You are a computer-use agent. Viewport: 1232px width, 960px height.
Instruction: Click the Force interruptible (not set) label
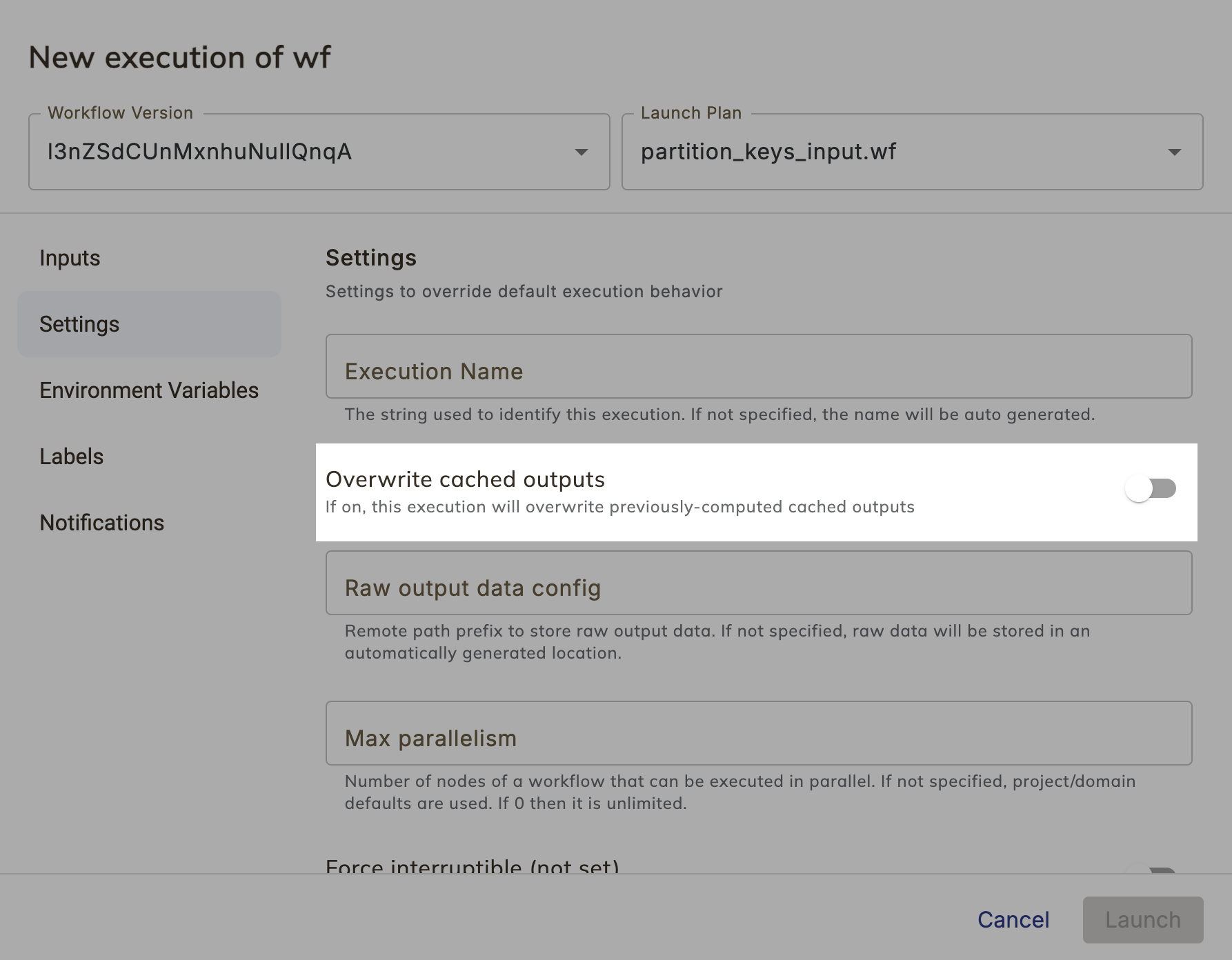pyautogui.click(x=473, y=866)
